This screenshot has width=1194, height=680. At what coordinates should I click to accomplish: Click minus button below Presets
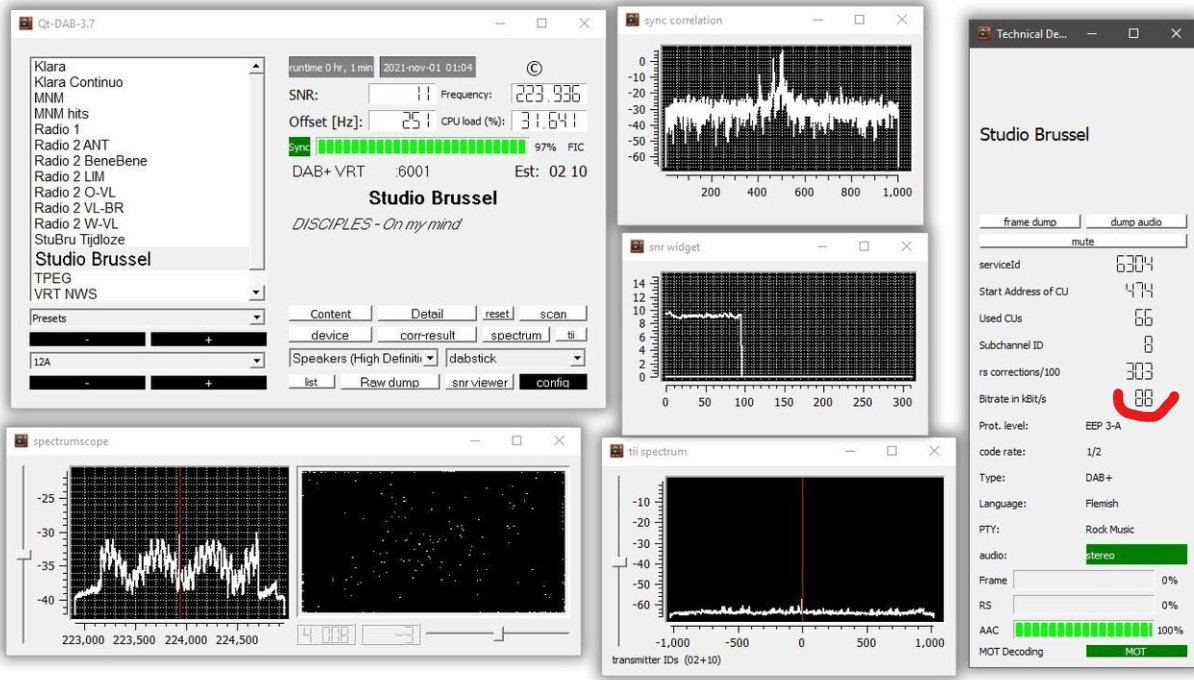87,340
